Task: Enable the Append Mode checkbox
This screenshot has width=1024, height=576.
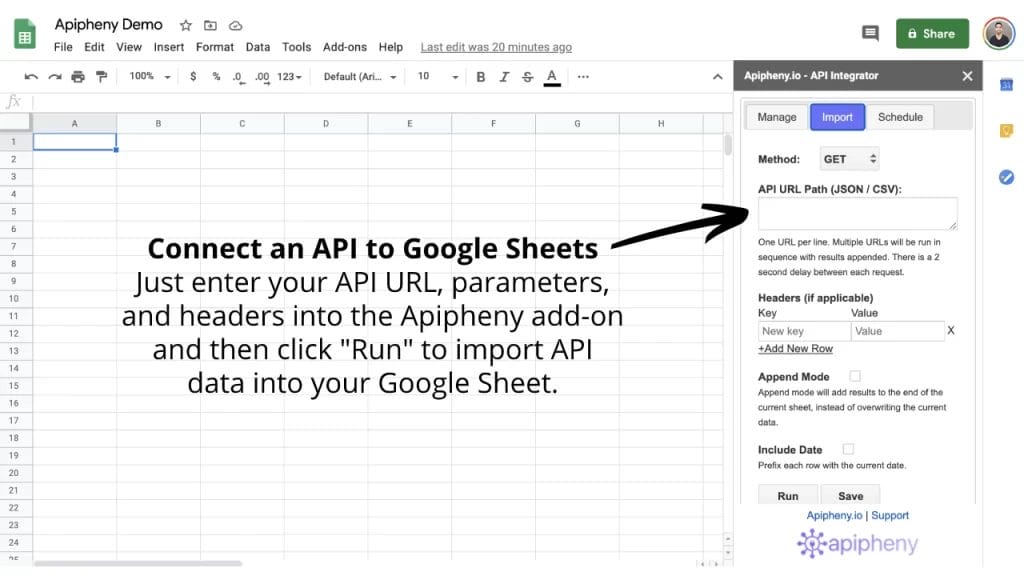Action: [x=855, y=376]
